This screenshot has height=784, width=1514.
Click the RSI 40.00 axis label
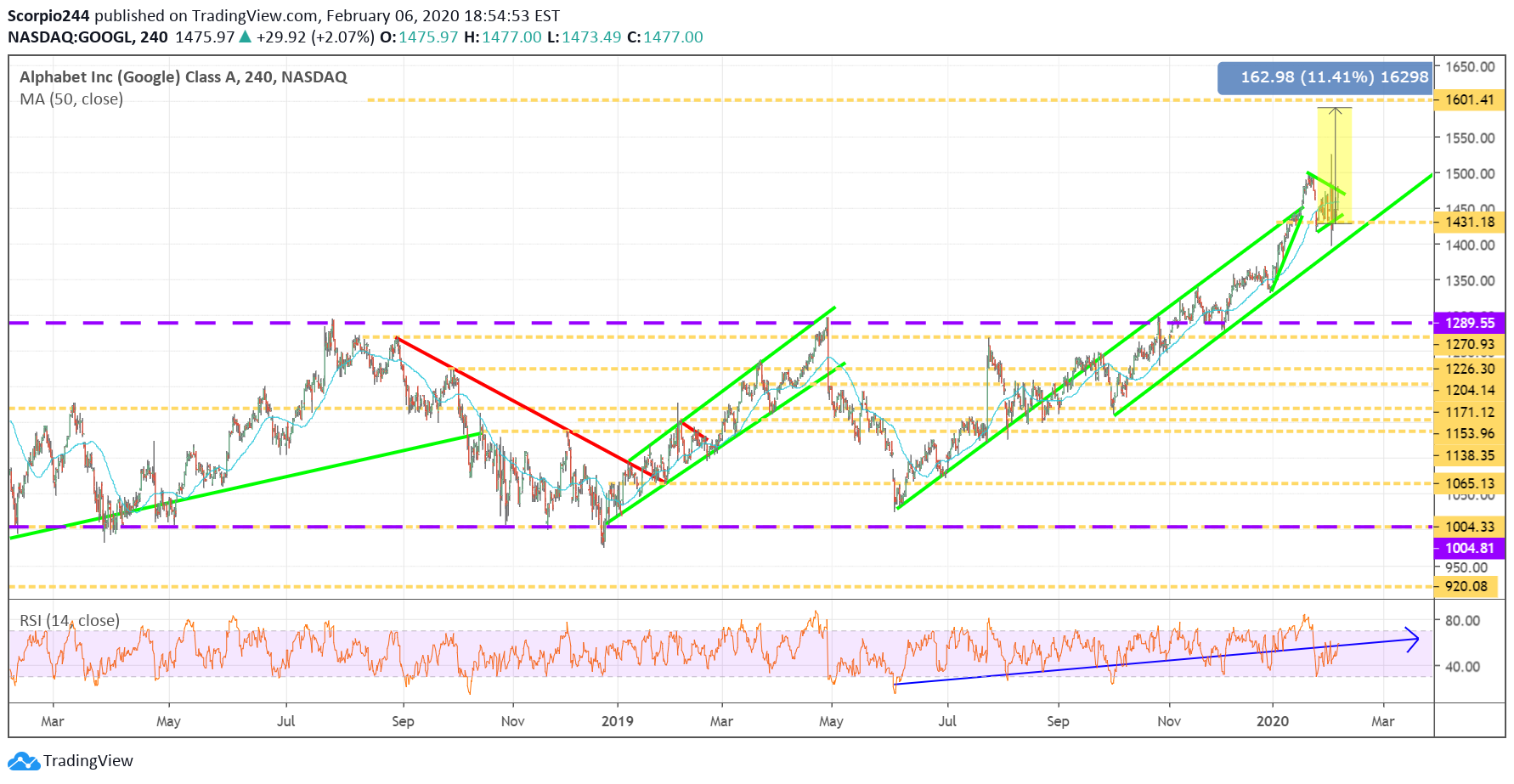1462,667
